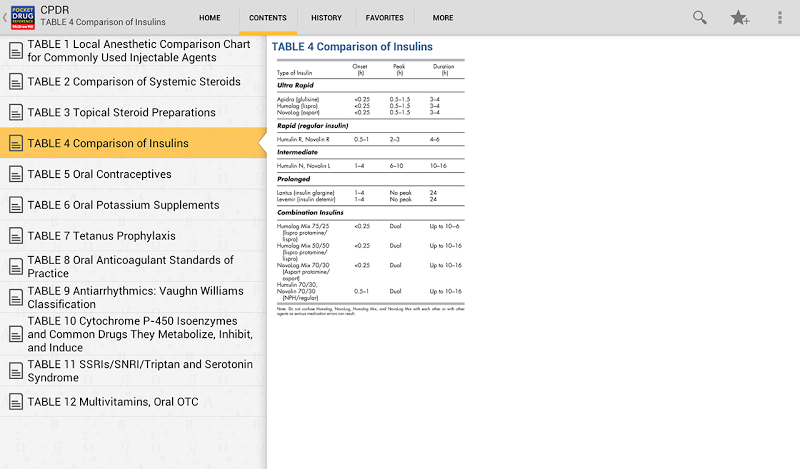Click document icon beside TABLE 10 Cytochrome P-450
Viewport: 800px width, 469px height.
tap(16, 334)
